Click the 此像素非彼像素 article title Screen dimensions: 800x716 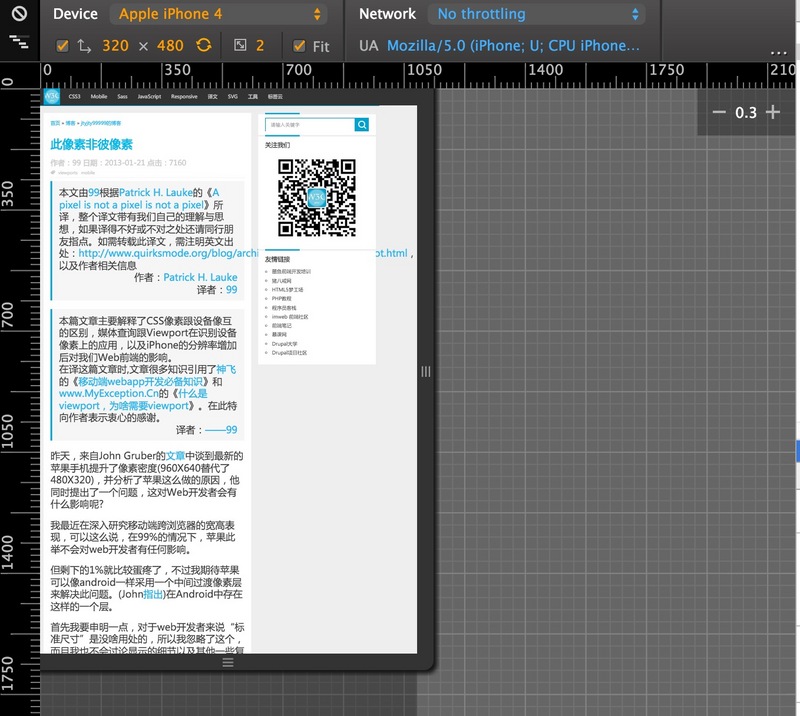[91, 145]
